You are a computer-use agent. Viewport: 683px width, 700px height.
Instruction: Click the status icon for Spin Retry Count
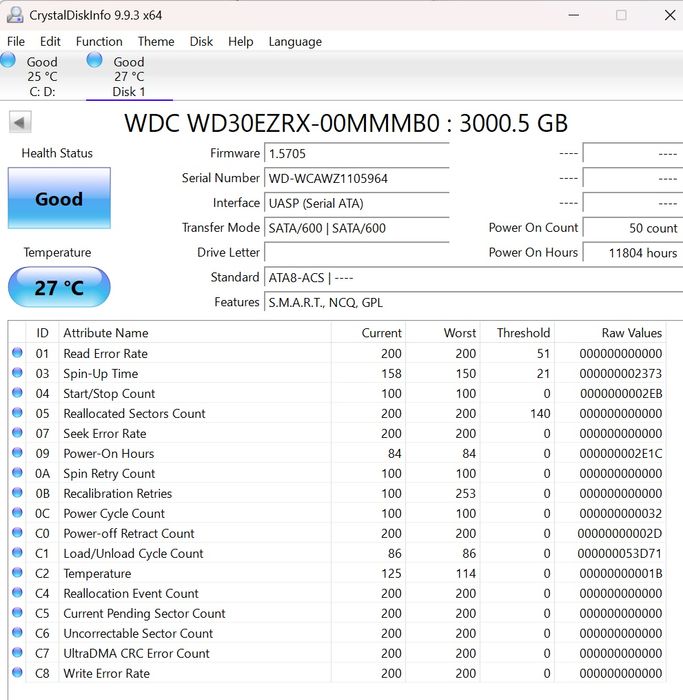click(17, 472)
